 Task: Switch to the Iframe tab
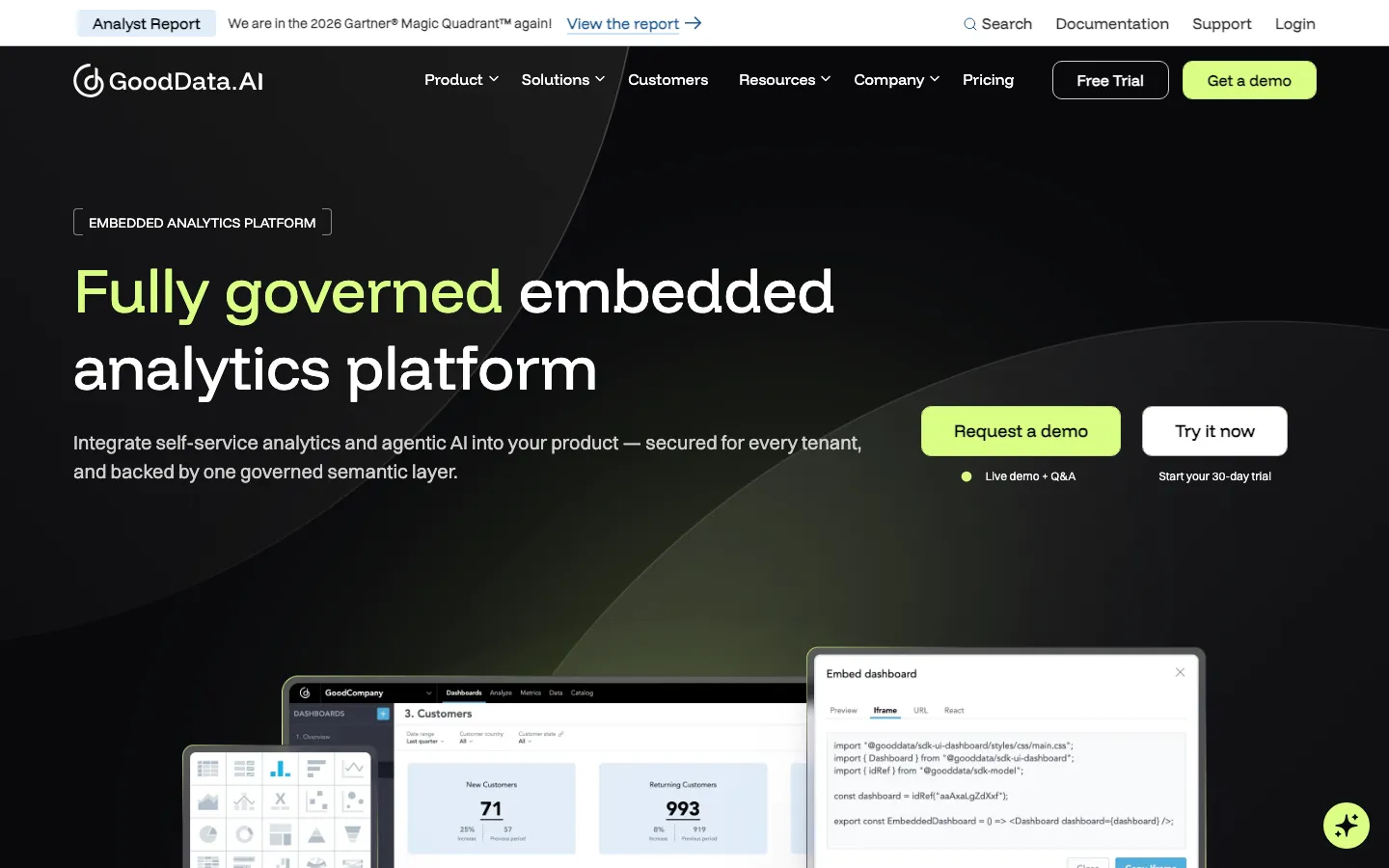point(885,711)
